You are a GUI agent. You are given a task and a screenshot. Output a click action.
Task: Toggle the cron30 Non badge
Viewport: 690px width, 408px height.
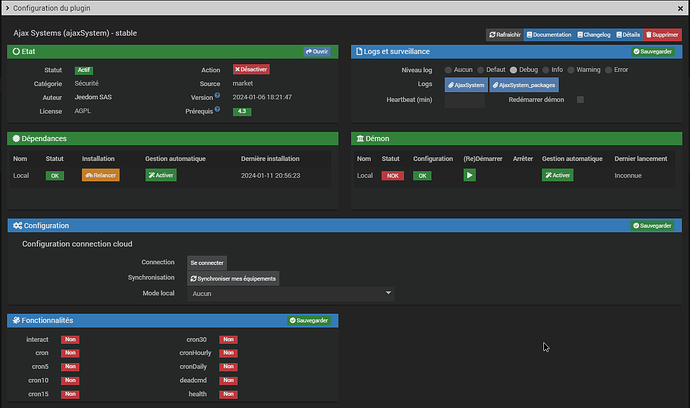click(228, 339)
